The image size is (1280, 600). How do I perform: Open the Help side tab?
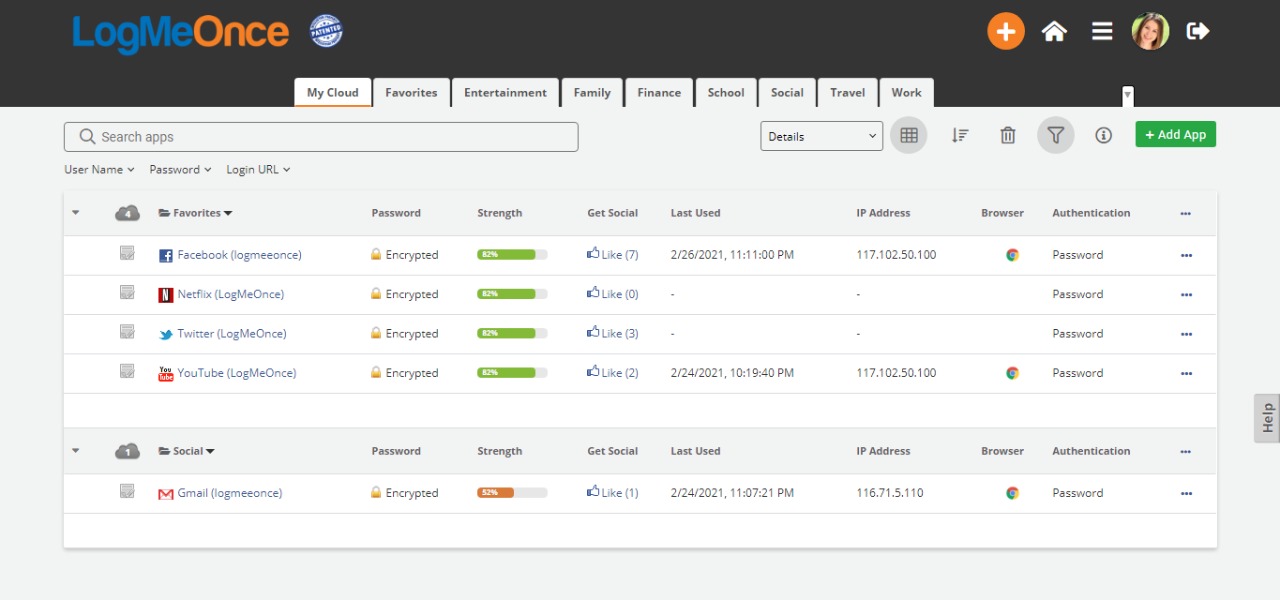[x=1267, y=417]
